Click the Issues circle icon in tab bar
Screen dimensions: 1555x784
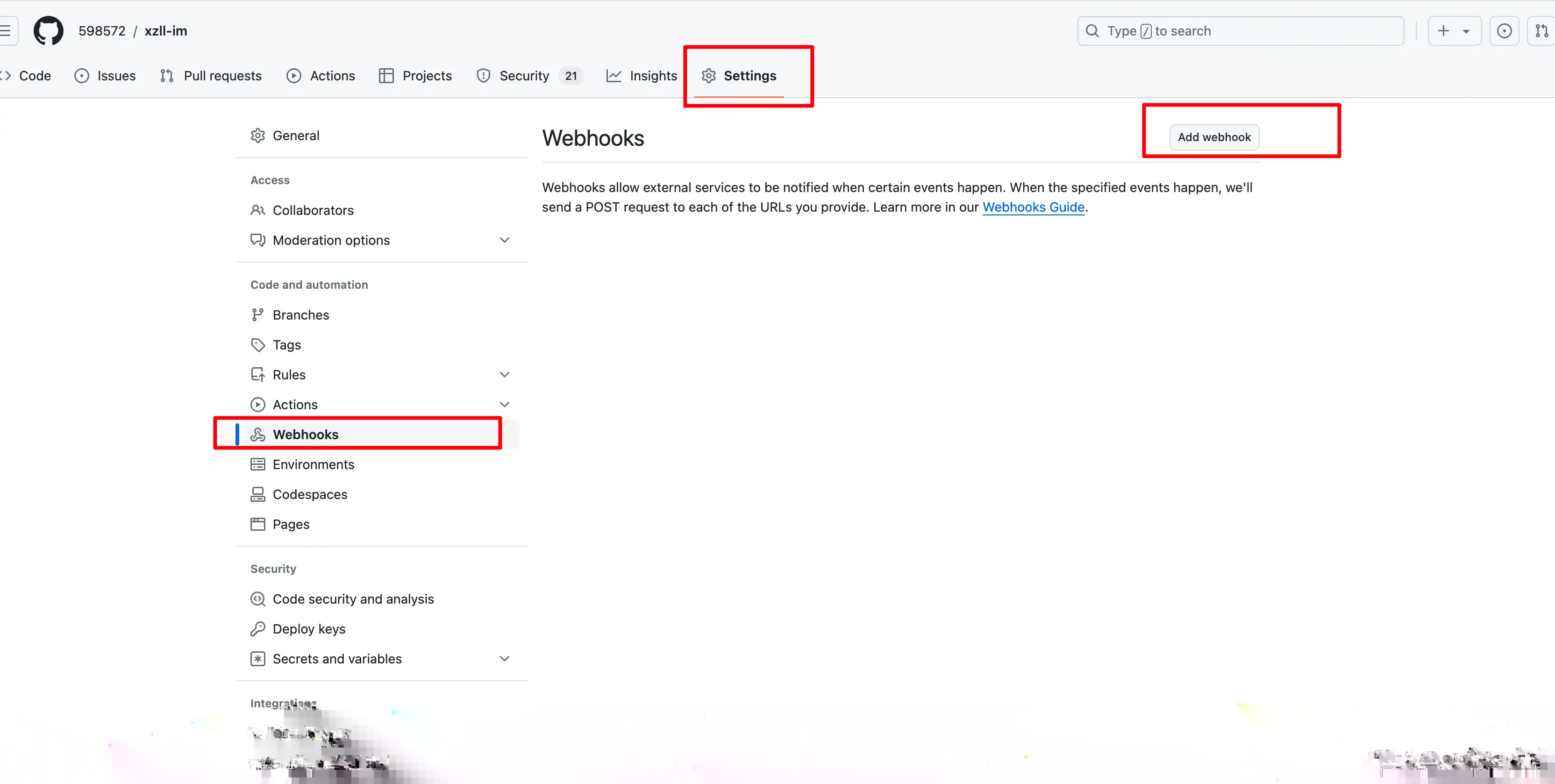(82, 75)
